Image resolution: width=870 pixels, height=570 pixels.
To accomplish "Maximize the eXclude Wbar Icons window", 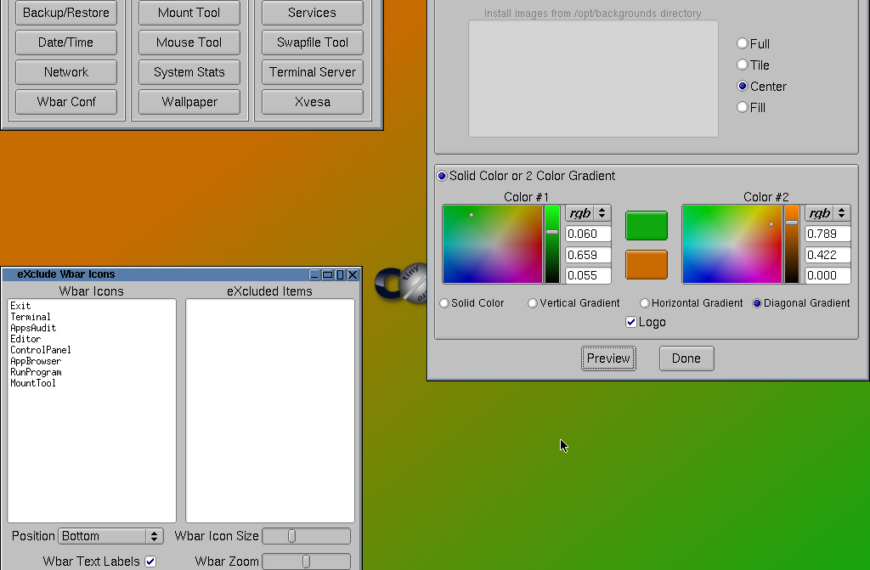I will point(327,275).
